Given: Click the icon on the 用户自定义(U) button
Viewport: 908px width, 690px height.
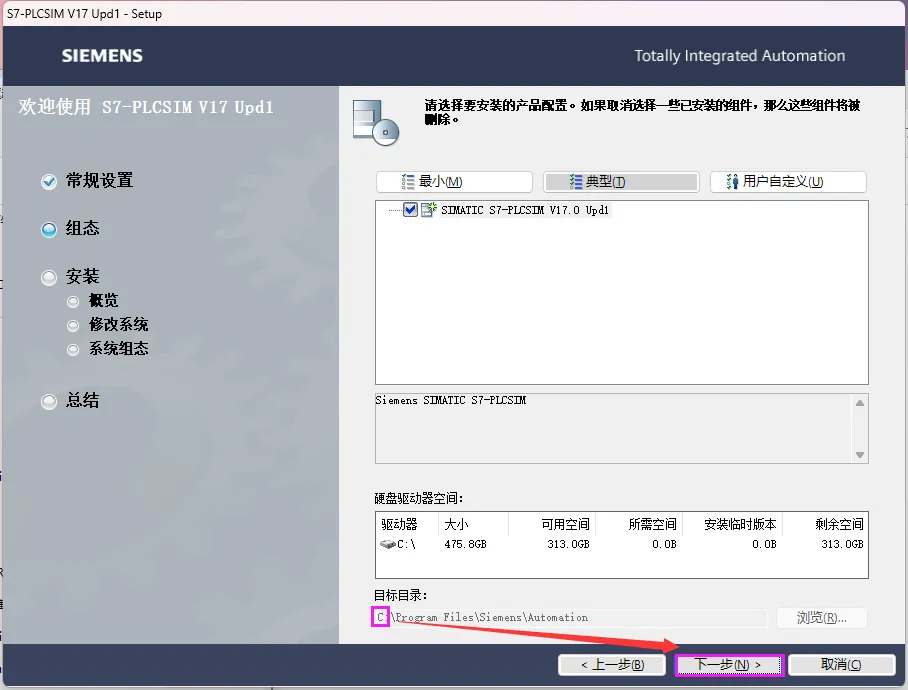Looking at the screenshot, I should (733, 182).
